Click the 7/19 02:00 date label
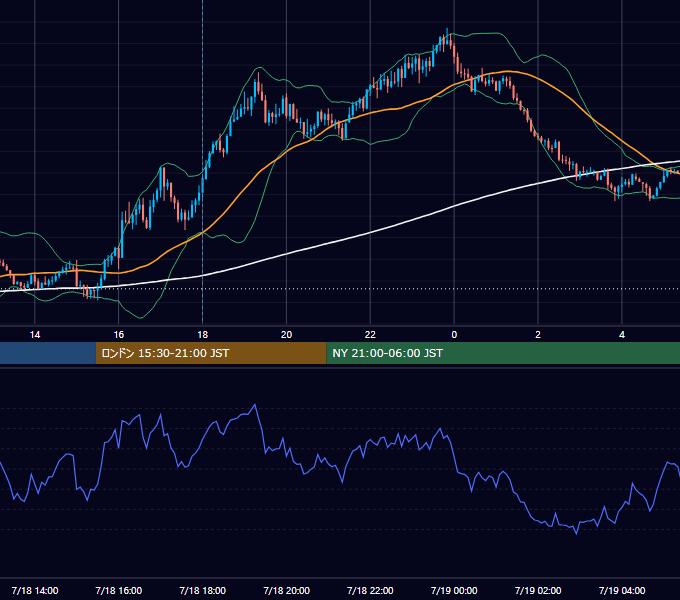The image size is (680, 600). (538, 590)
